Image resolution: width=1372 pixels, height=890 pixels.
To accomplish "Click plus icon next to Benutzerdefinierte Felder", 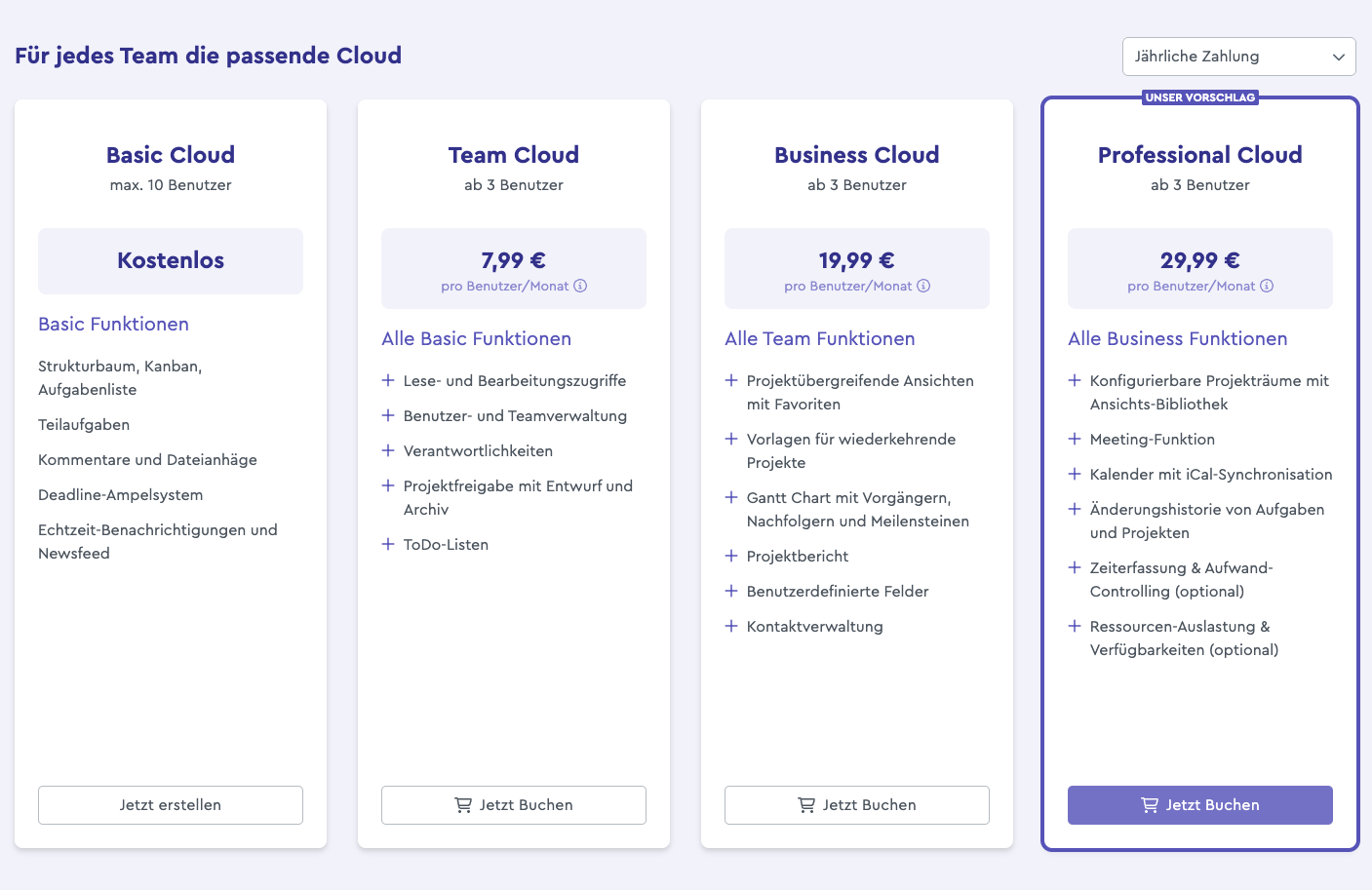I will (x=731, y=591).
